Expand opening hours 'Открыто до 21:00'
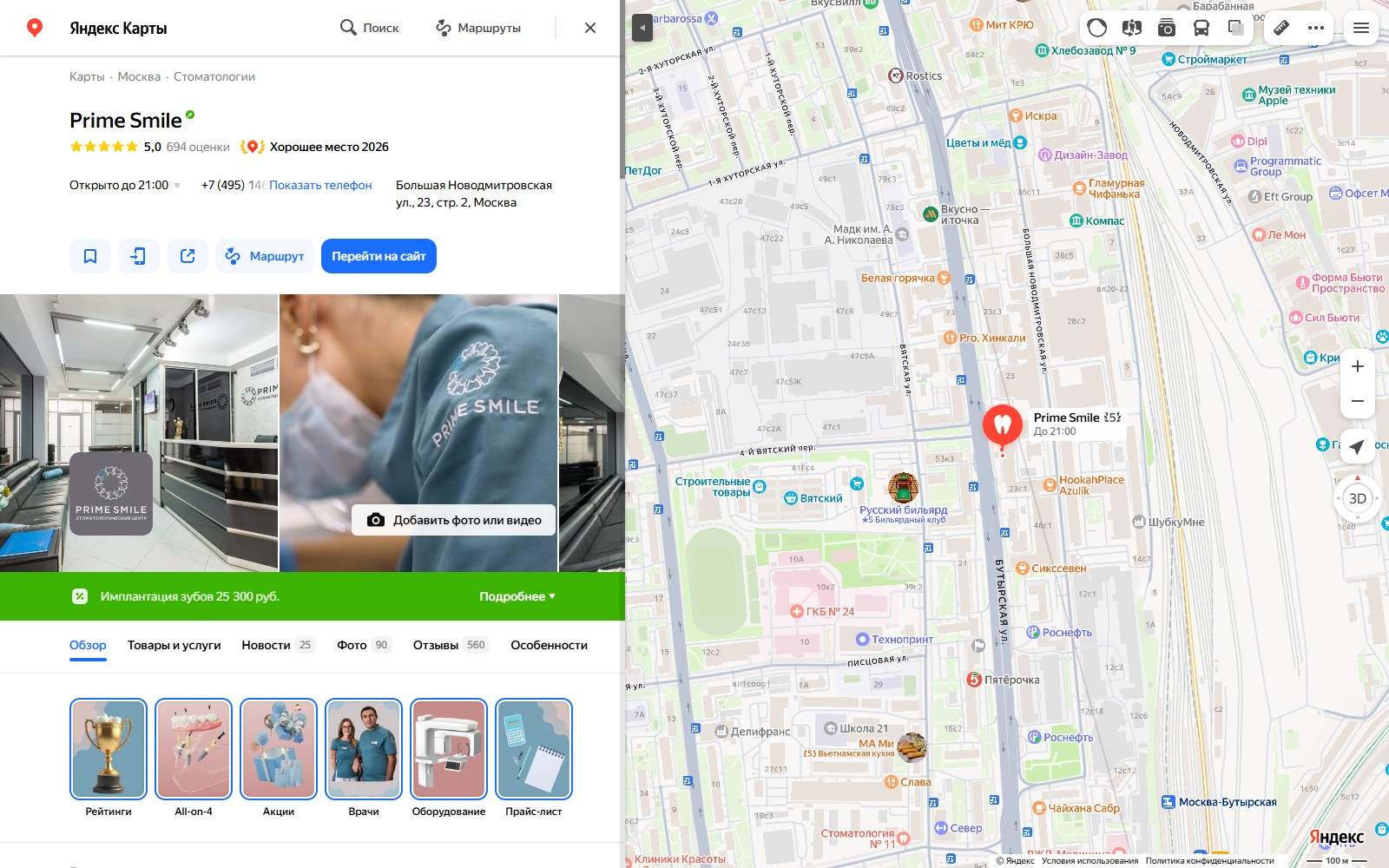The width and height of the screenshot is (1389, 868). point(125,185)
